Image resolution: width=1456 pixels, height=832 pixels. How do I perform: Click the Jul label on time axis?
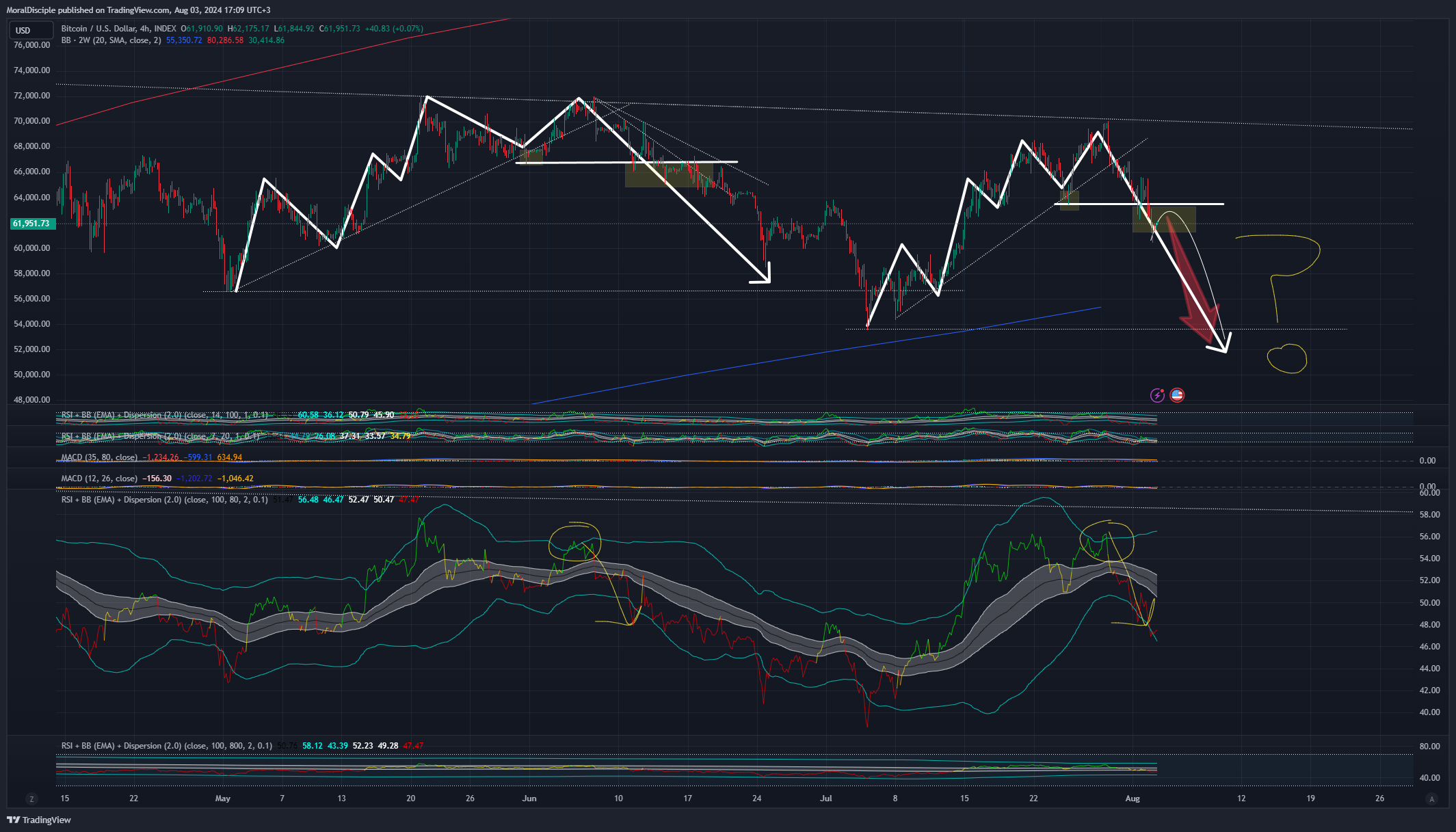[826, 799]
